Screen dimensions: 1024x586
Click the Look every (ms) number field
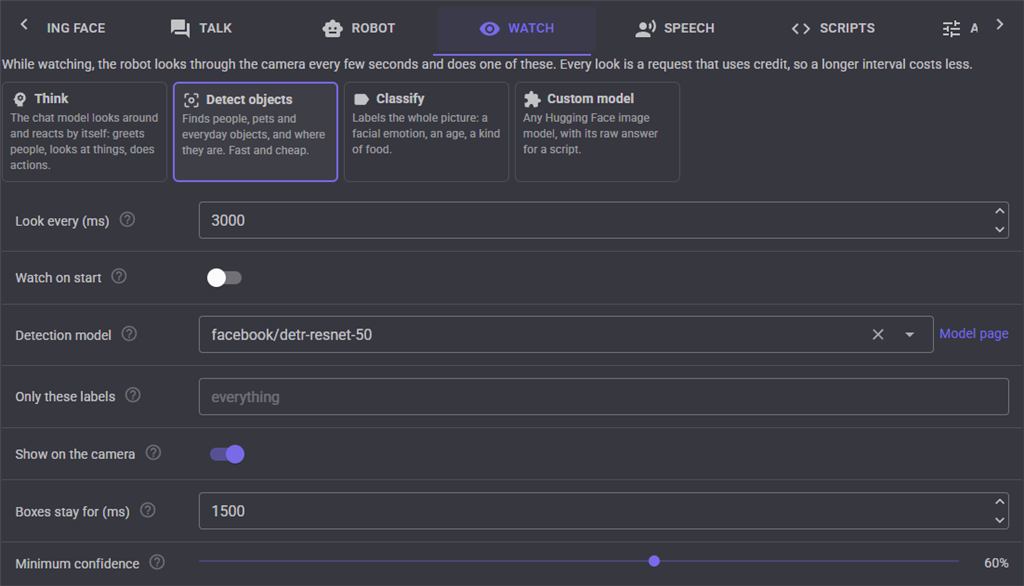603,220
